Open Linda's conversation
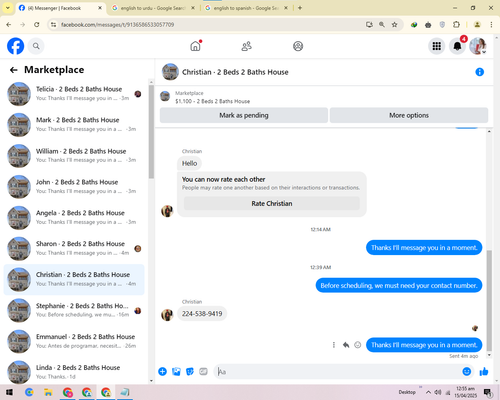This screenshot has height=400, width=500. tap(74, 372)
